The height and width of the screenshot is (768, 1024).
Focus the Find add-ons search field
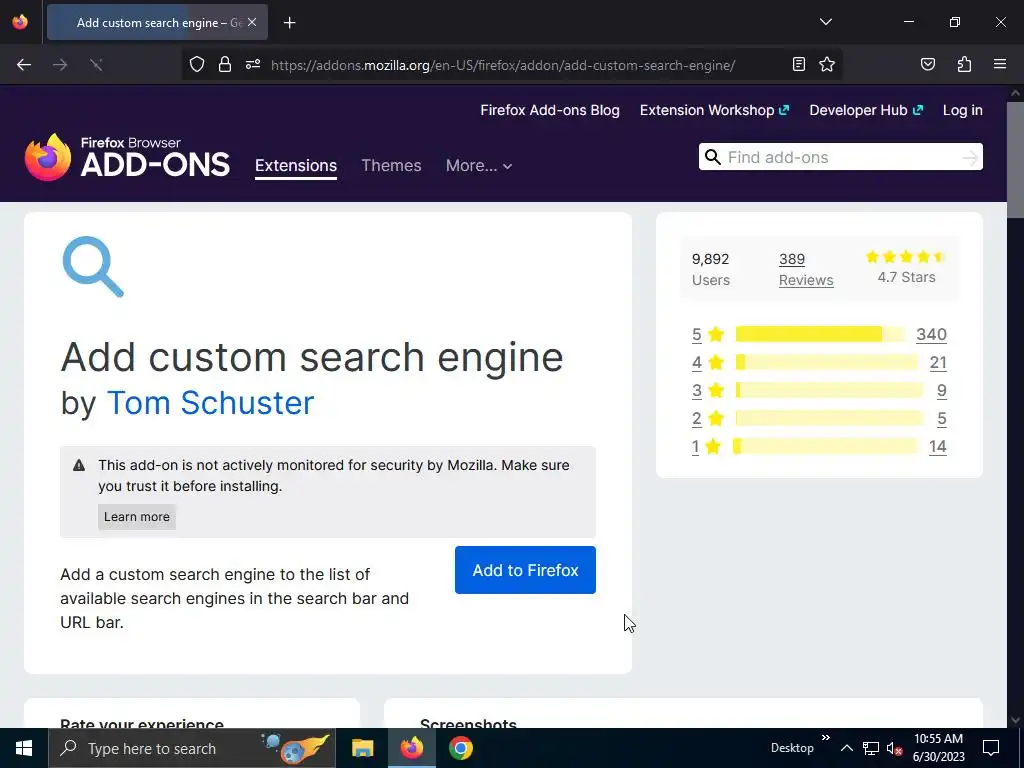pyautogui.click(x=840, y=157)
